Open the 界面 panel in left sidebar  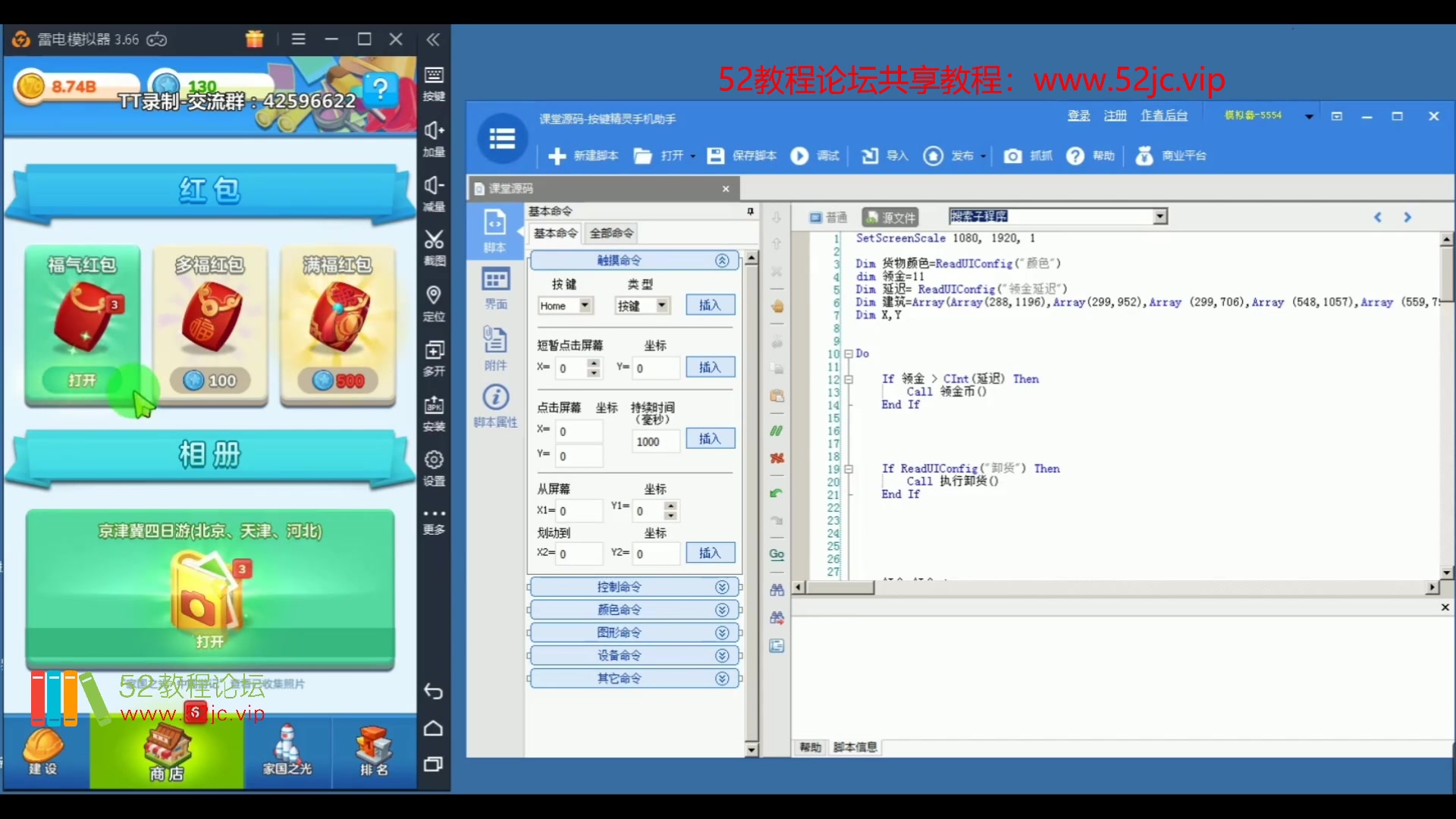[495, 288]
